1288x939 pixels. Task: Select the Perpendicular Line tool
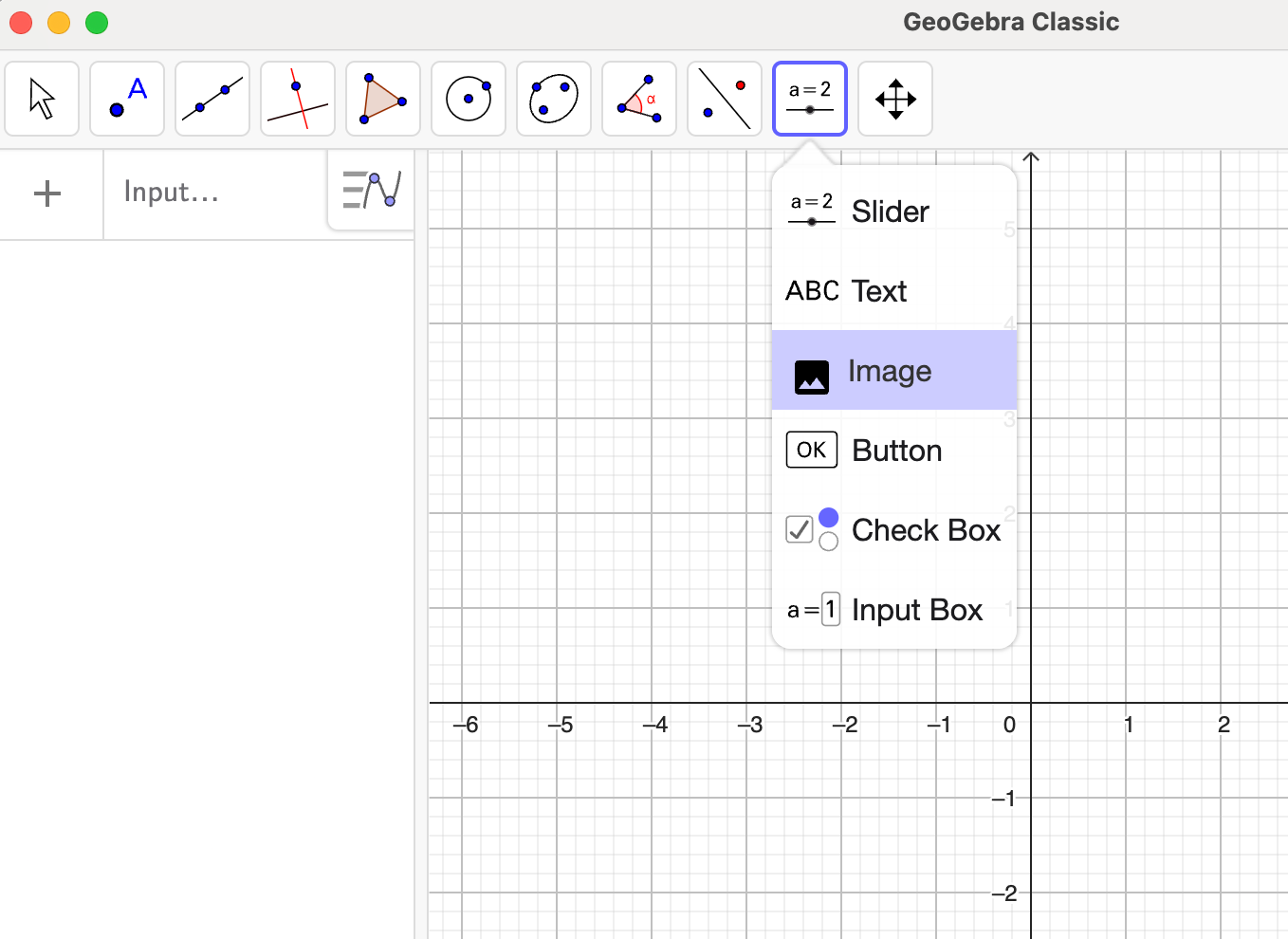click(x=298, y=99)
